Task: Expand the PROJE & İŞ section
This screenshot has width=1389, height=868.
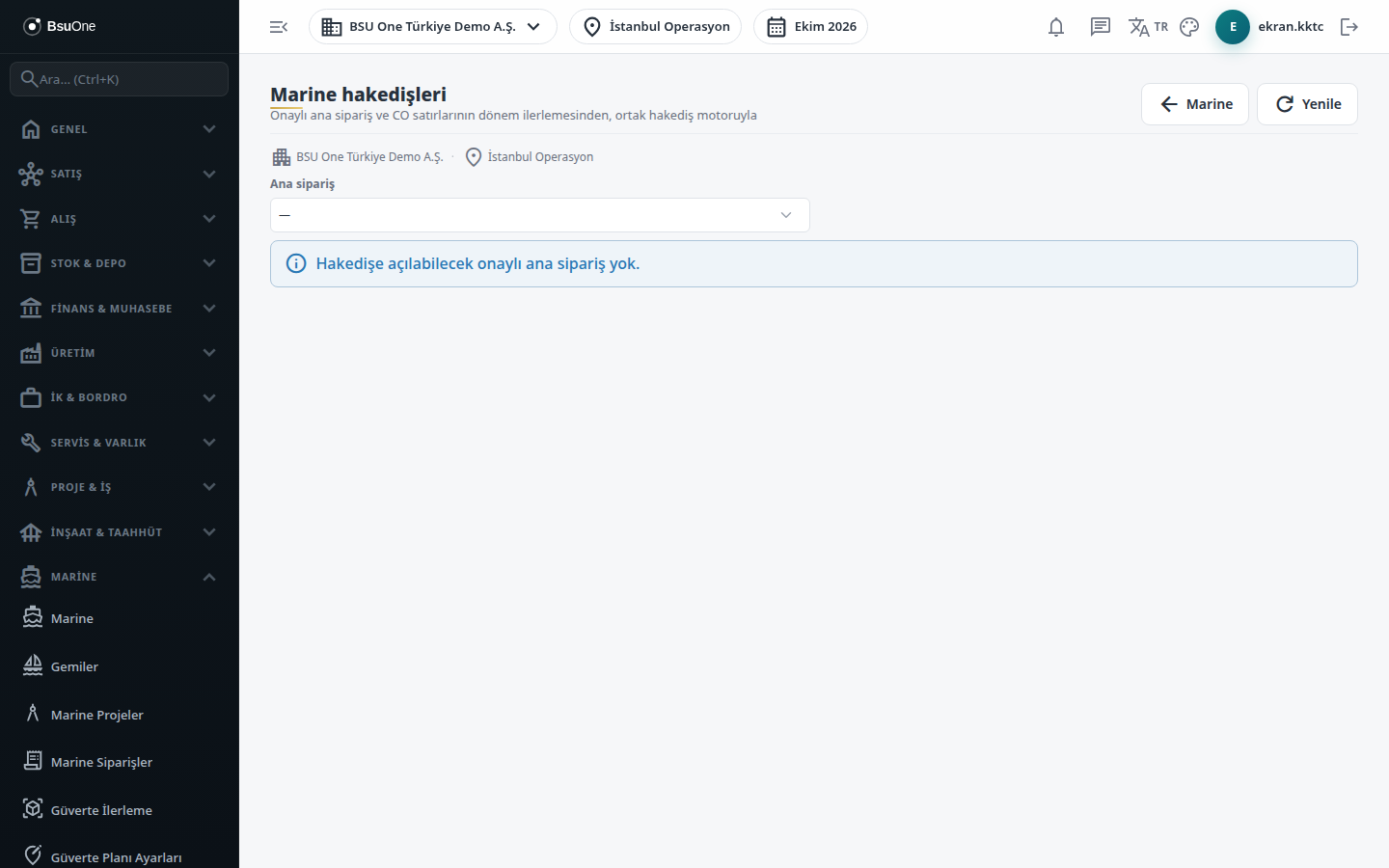Action: 120,487
